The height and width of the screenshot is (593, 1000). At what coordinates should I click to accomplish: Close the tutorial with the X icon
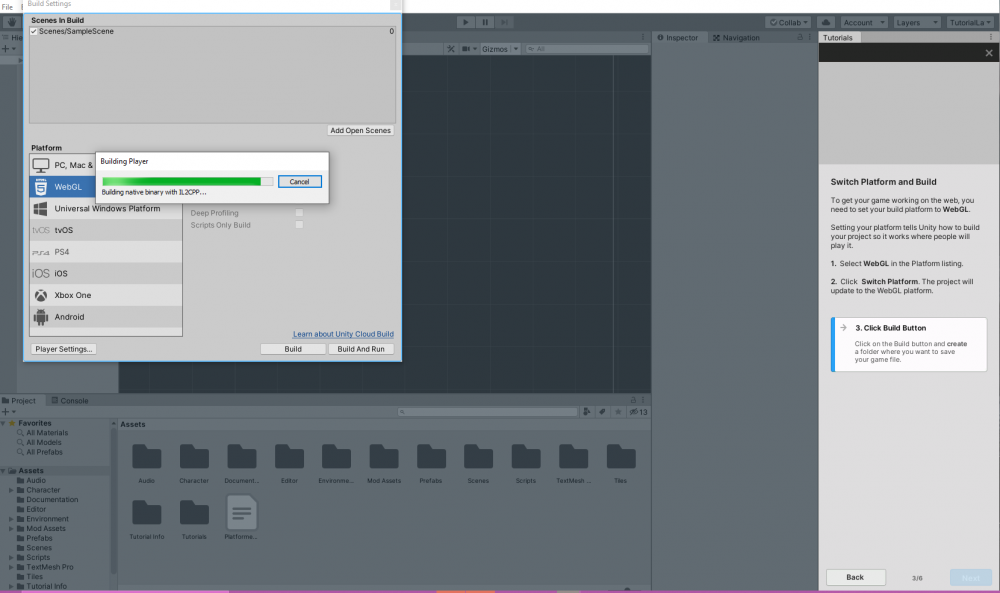pyautogui.click(x=989, y=53)
